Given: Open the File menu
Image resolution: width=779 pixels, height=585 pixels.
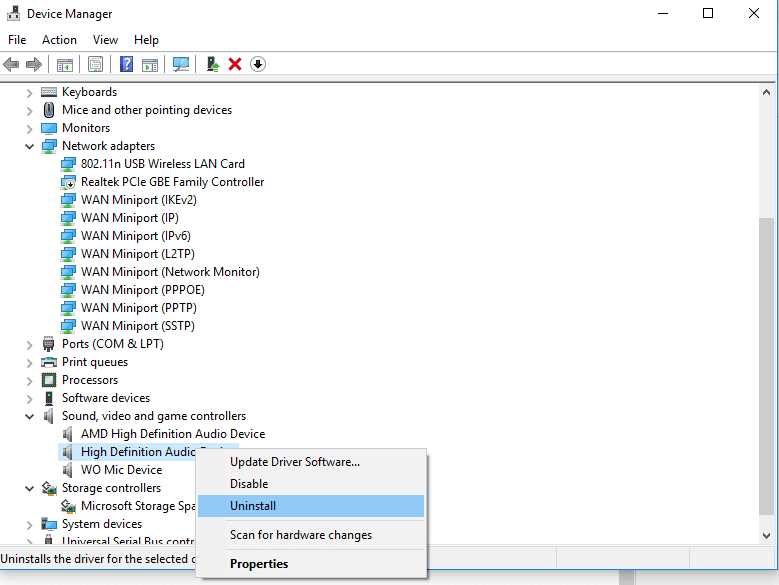Looking at the screenshot, I should pyautogui.click(x=17, y=40).
